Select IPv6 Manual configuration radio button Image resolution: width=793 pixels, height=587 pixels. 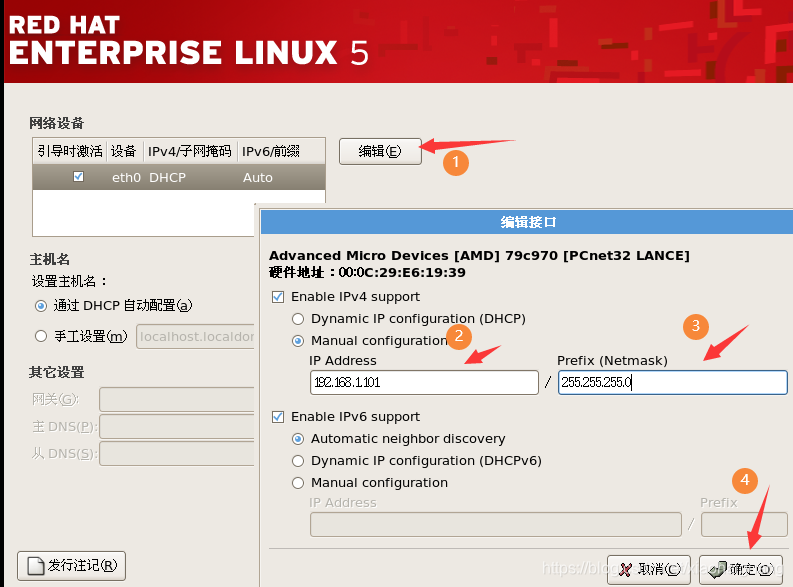(298, 483)
